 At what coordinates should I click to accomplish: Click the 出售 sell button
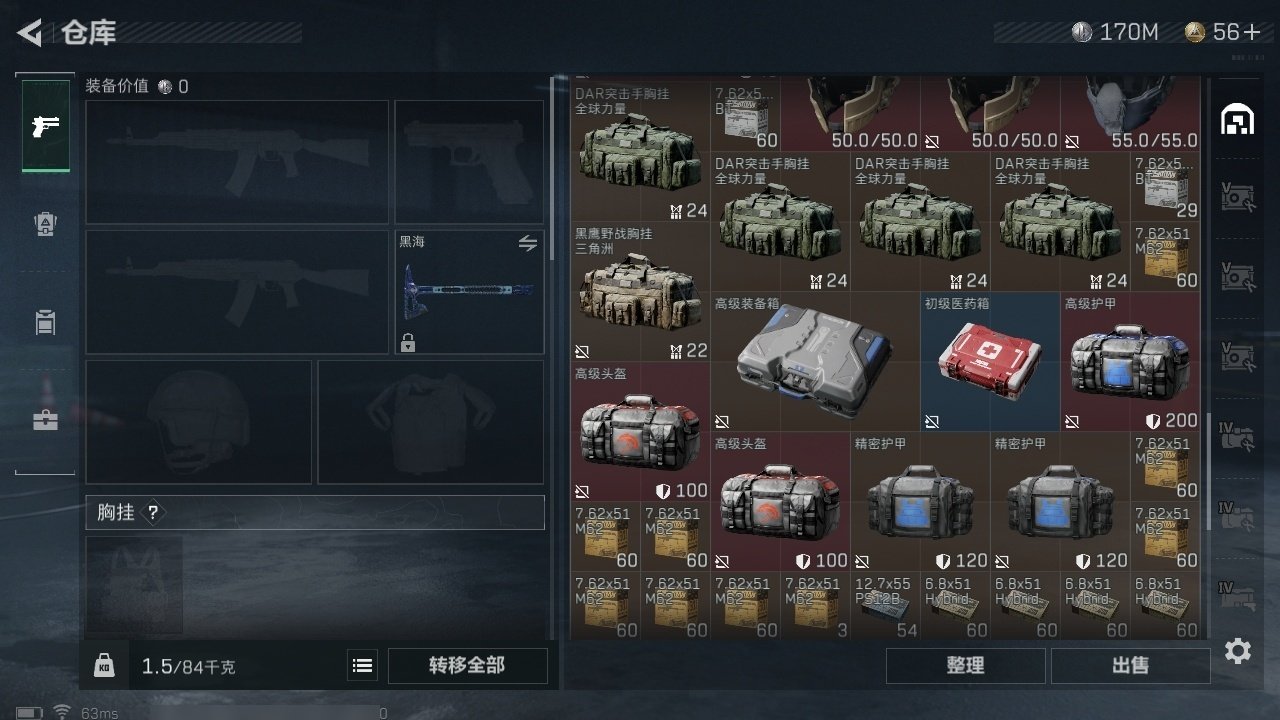pos(1130,665)
